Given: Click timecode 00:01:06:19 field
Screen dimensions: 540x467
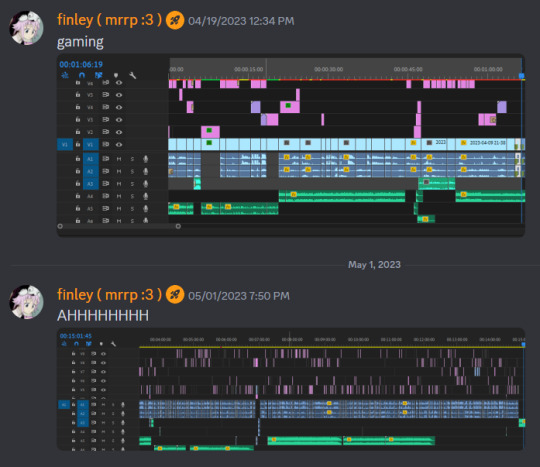Looking at the screenshot, I should coord(81,64).
